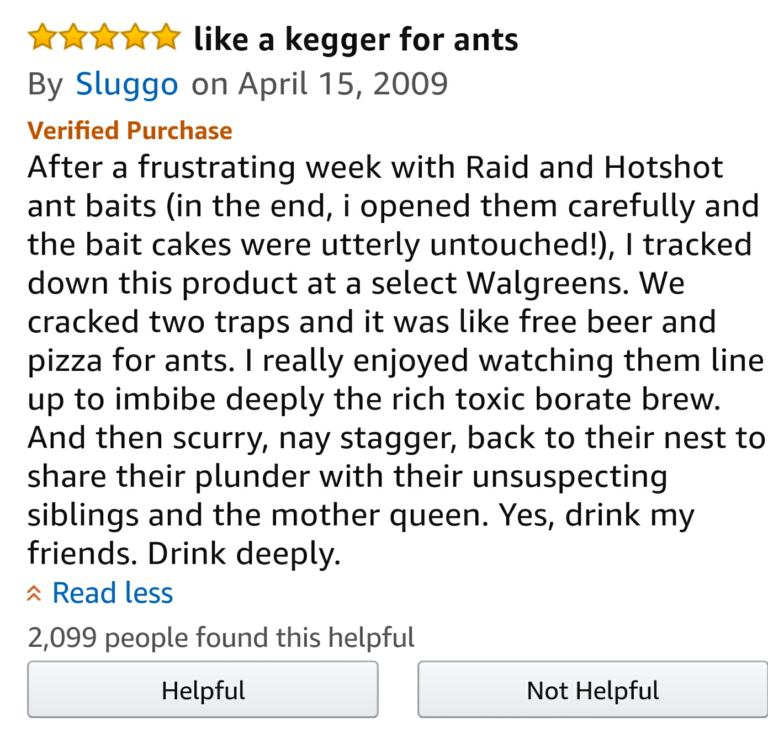Mark the review as Helpful
This screenshot has height=739, width=768.
click(x=203, y=690)
